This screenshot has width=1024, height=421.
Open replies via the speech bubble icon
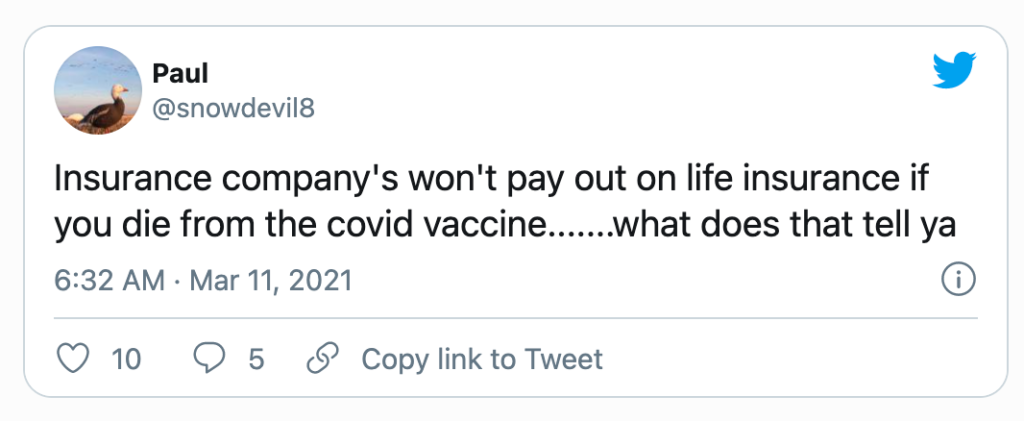click(209, 359)
